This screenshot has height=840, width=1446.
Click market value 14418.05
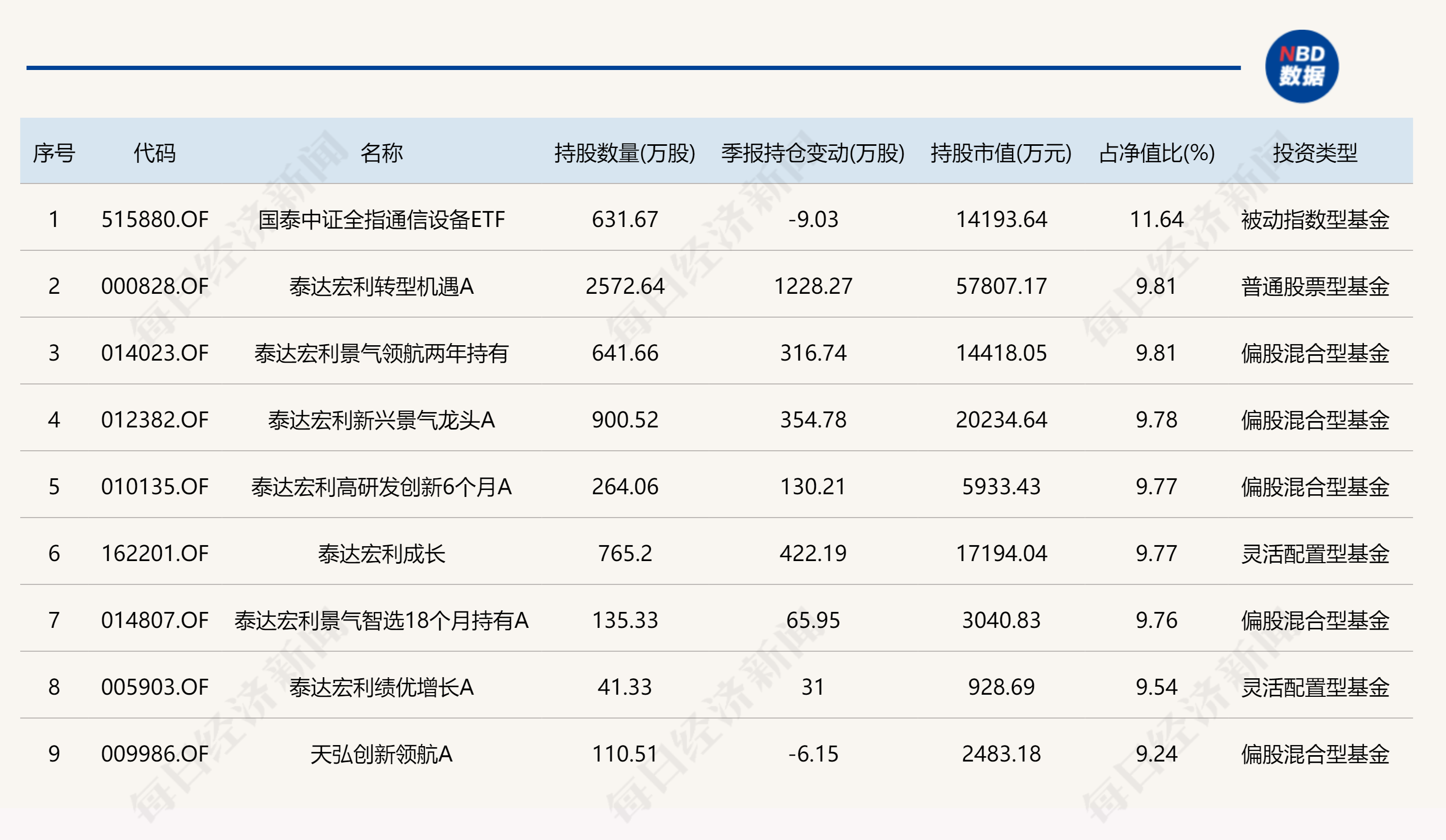coord(1001,353)
